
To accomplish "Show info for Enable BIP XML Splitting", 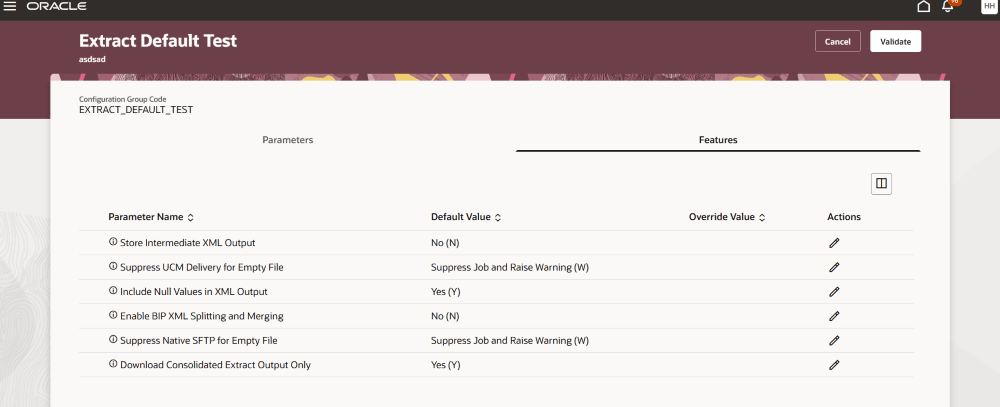I will 114,314.
